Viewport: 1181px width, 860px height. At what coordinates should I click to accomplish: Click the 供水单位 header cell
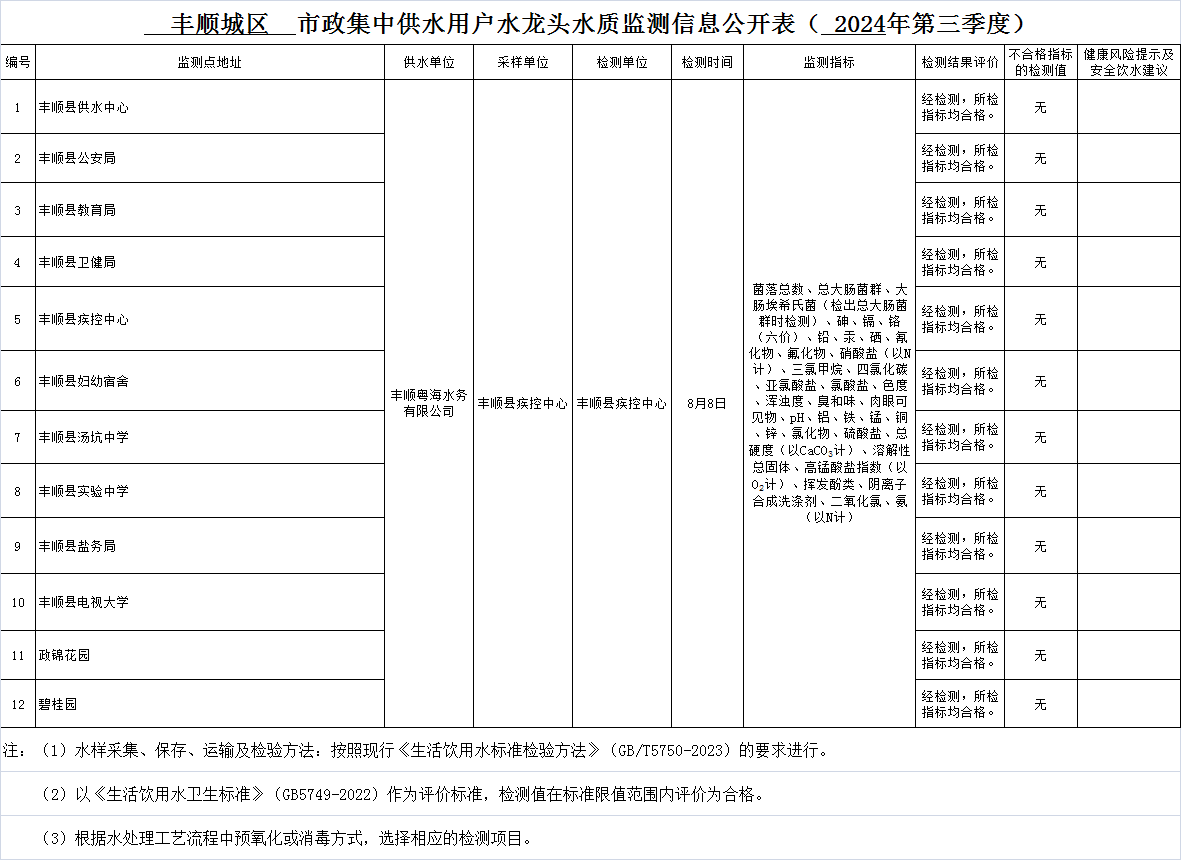(429, 63)
